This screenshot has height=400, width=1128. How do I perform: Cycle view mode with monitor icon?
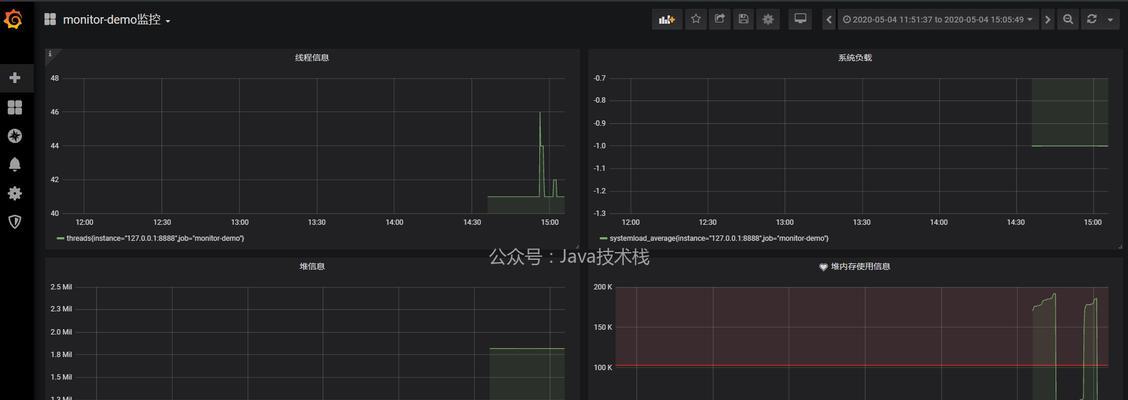click(799, 19)
